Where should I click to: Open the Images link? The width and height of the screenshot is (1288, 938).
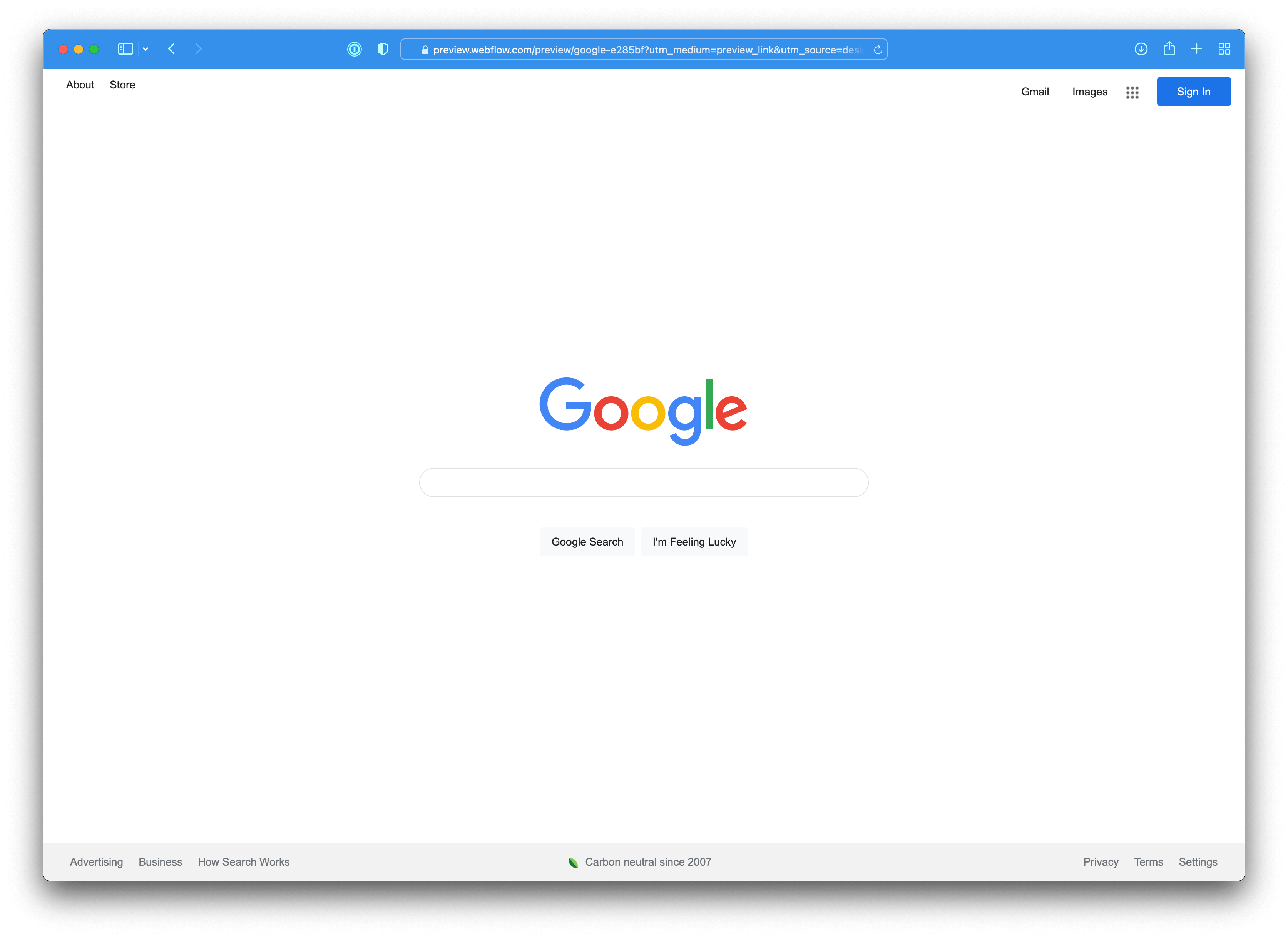click(1089, 92)
